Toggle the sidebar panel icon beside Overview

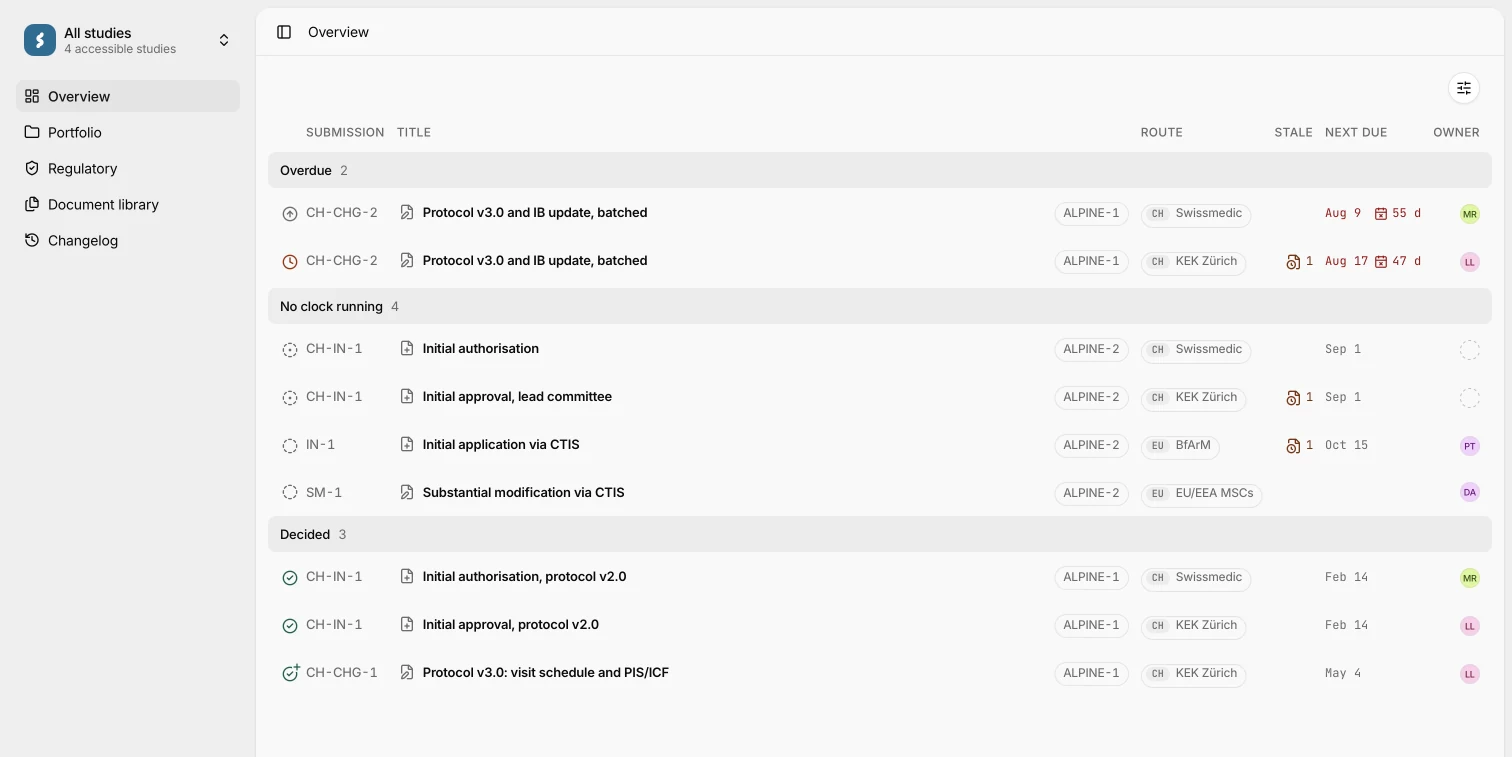[x=284, y=32]
